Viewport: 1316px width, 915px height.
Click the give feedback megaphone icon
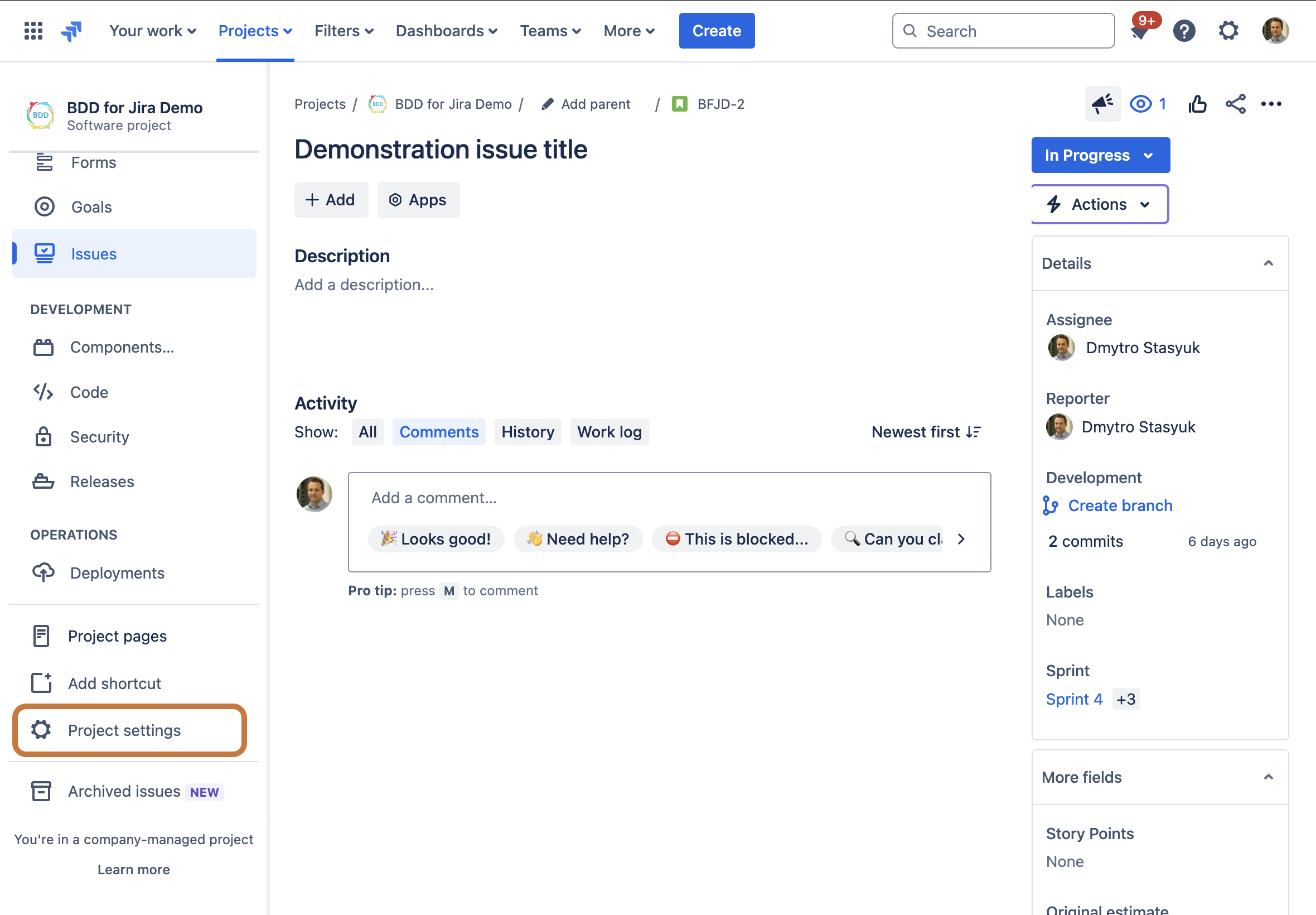(1102, 104)
